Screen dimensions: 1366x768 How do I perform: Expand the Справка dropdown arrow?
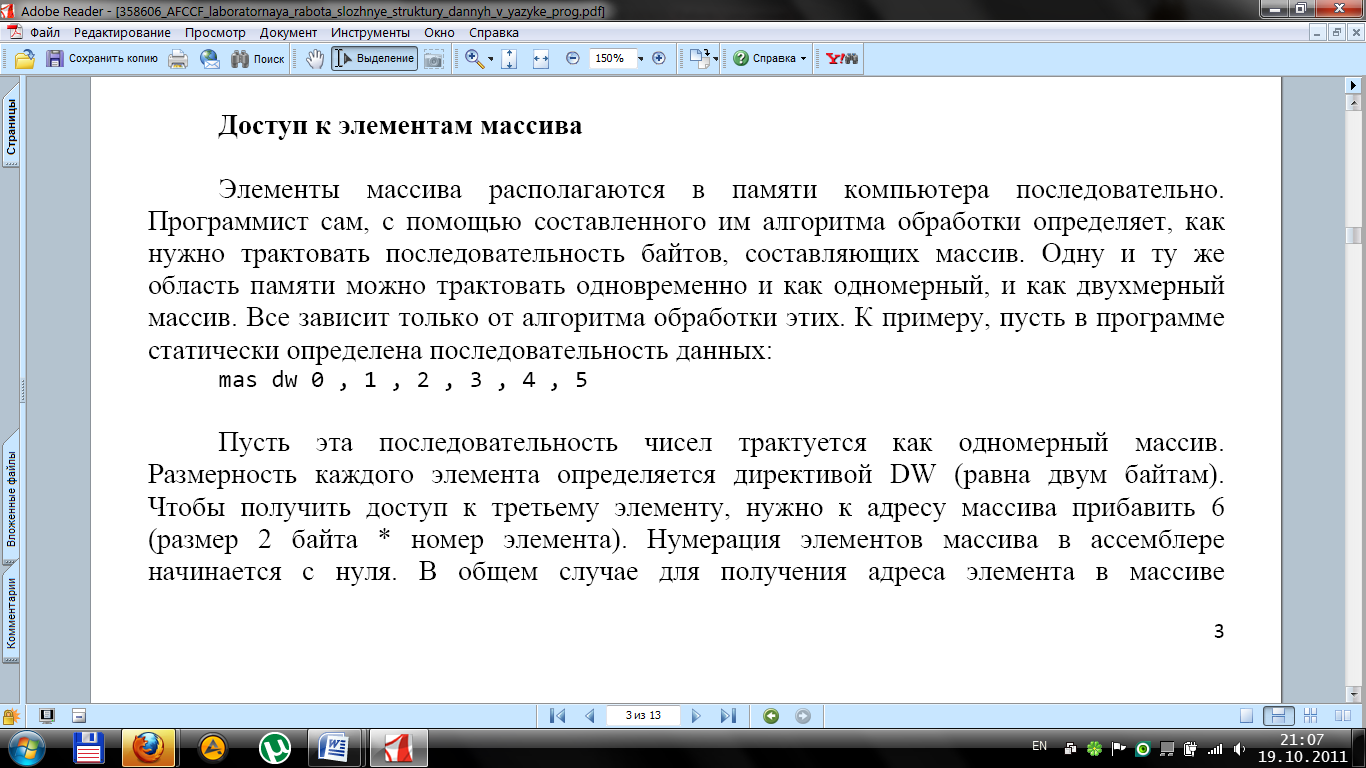[x=803, y=59]
